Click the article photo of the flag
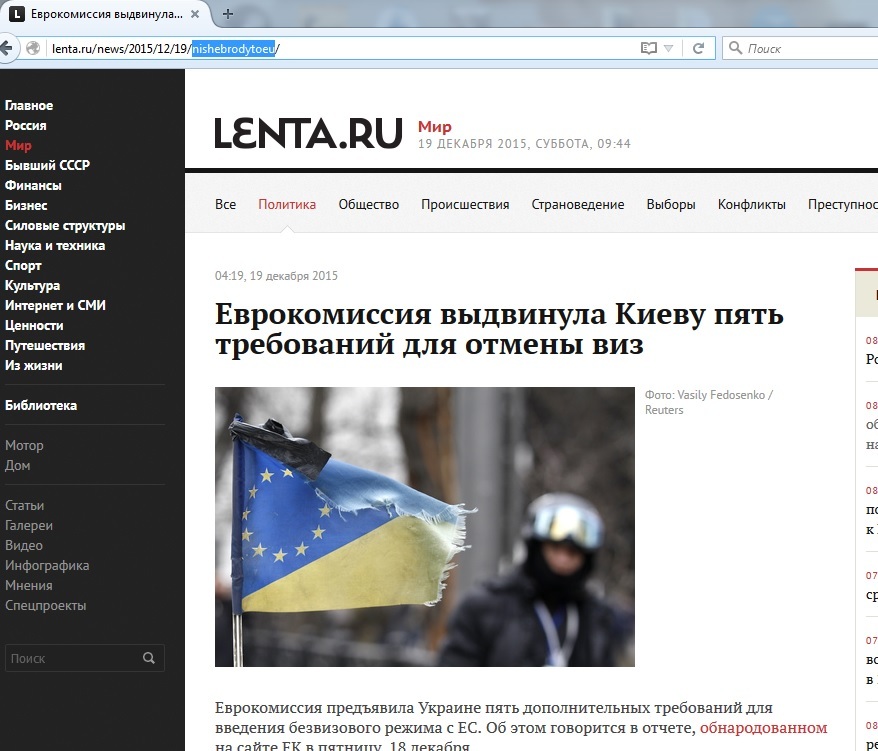 click(424, 526)
